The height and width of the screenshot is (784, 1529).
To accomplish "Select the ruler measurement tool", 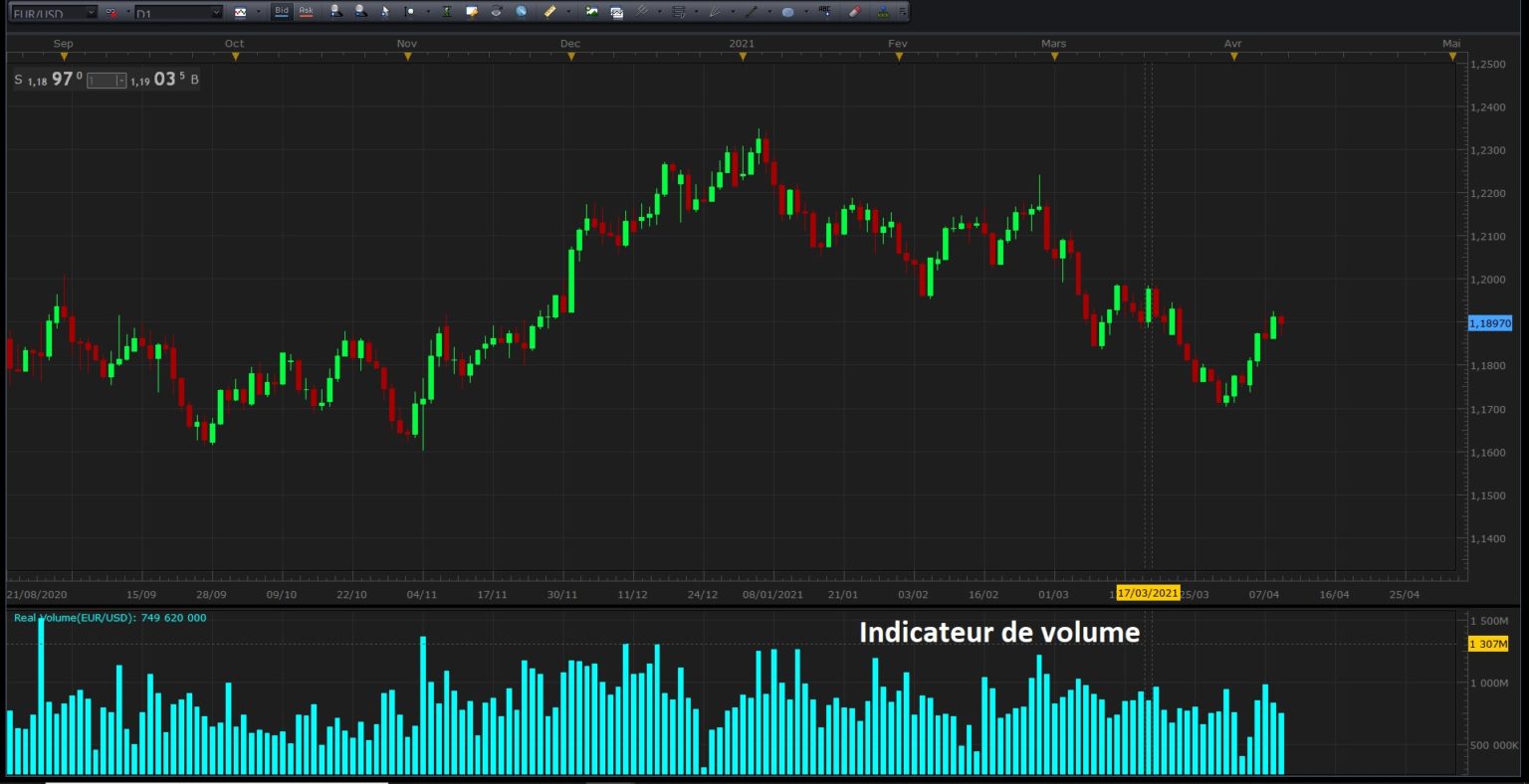I will point(549,12).
